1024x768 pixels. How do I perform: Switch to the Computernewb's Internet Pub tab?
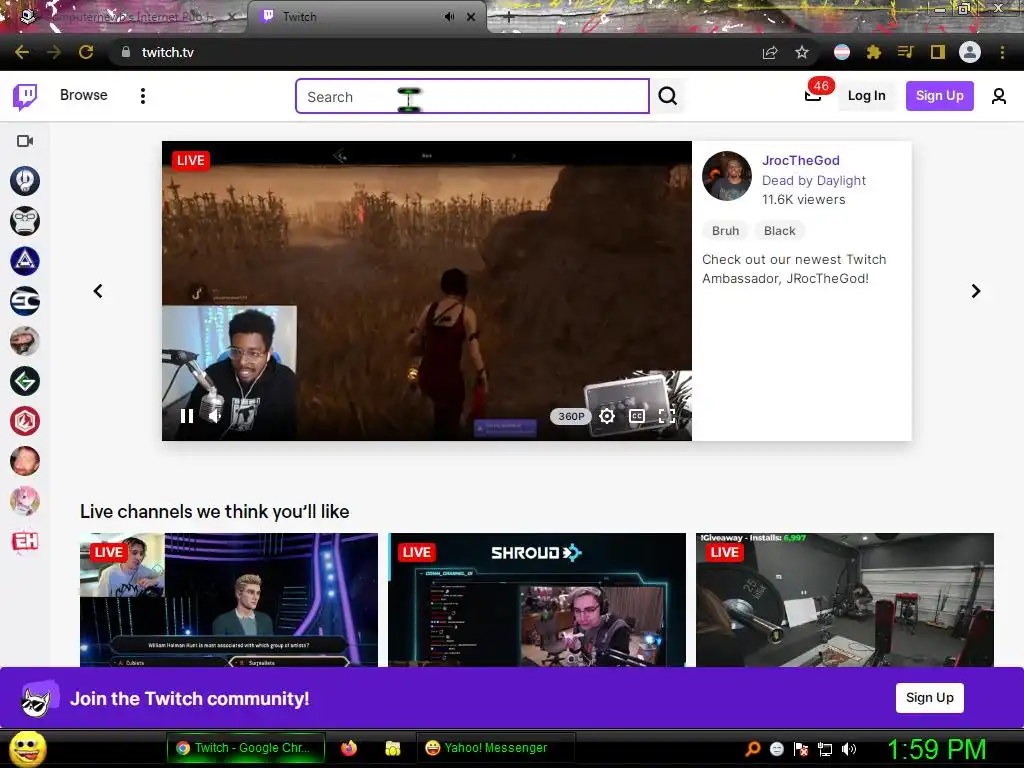[x=127, y=17]
